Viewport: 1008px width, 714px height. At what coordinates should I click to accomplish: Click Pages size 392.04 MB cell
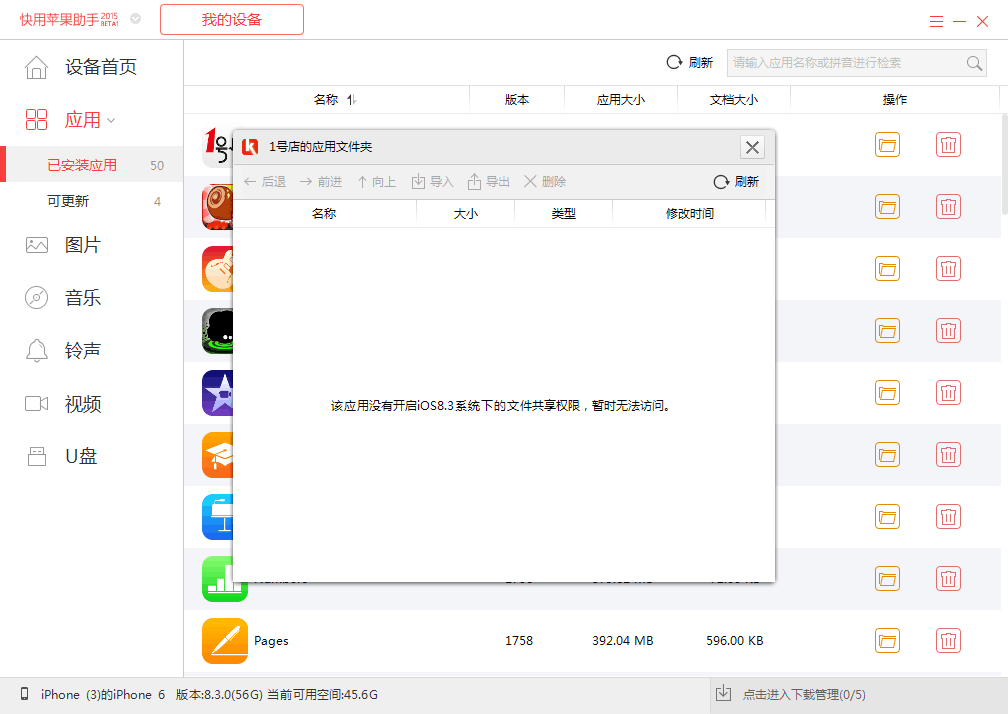coord(622,641)
